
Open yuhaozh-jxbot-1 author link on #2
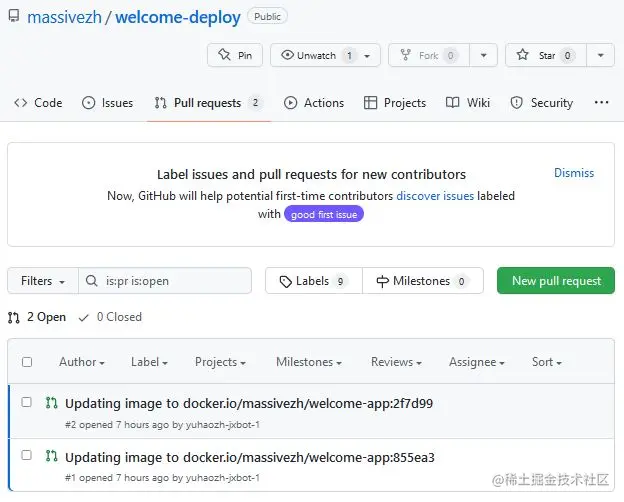pos(223,425)
